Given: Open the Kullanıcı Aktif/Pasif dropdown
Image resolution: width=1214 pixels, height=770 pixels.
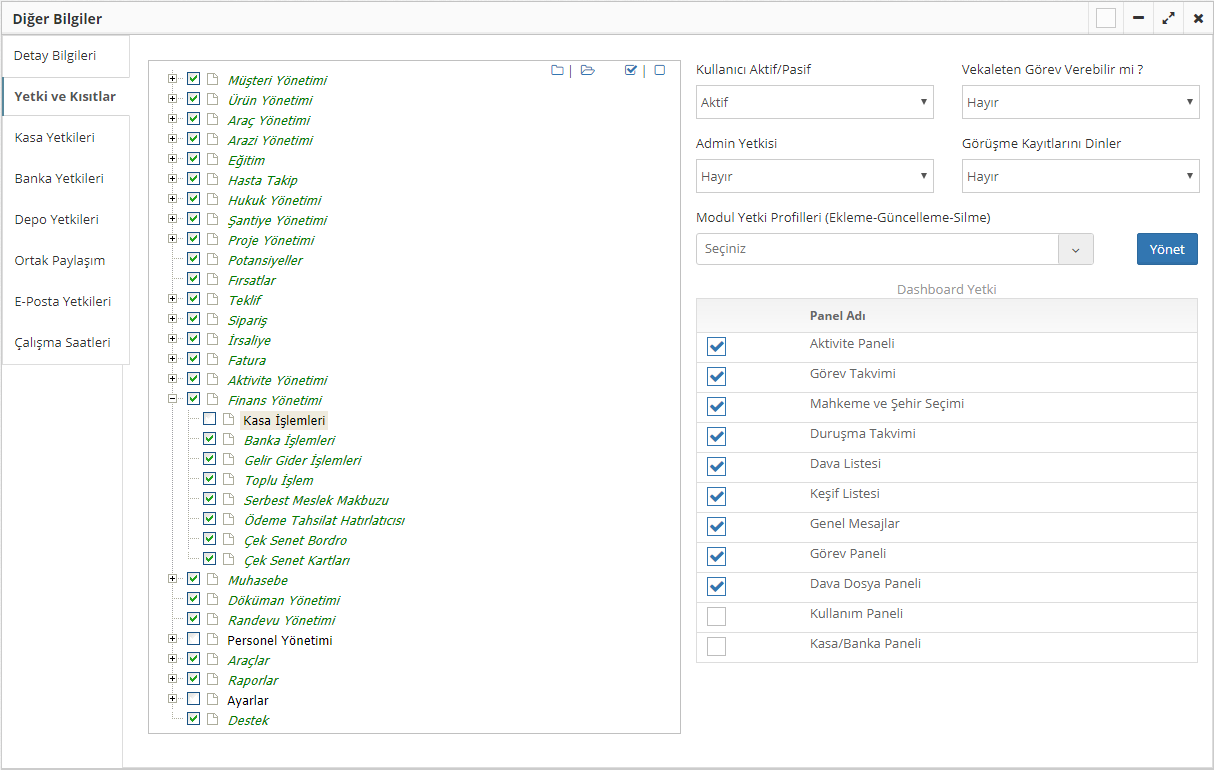Looking at the screenshot, I should tap(814, 102).
